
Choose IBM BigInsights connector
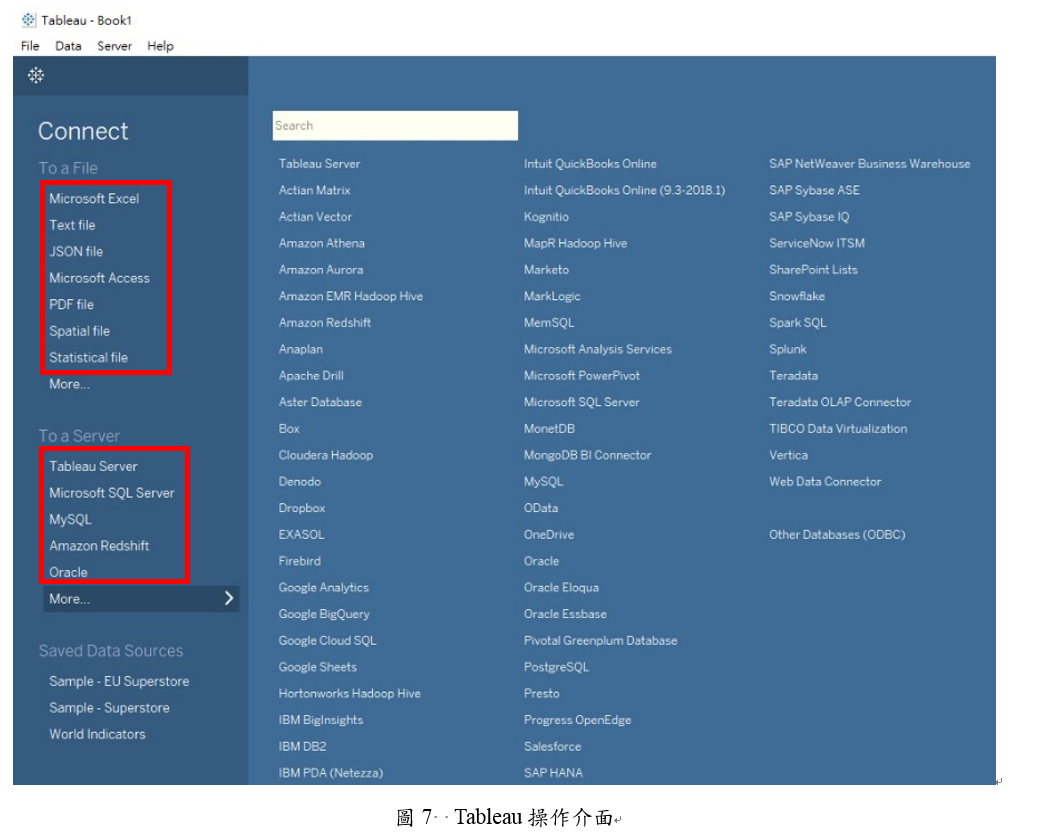point(321,720)
